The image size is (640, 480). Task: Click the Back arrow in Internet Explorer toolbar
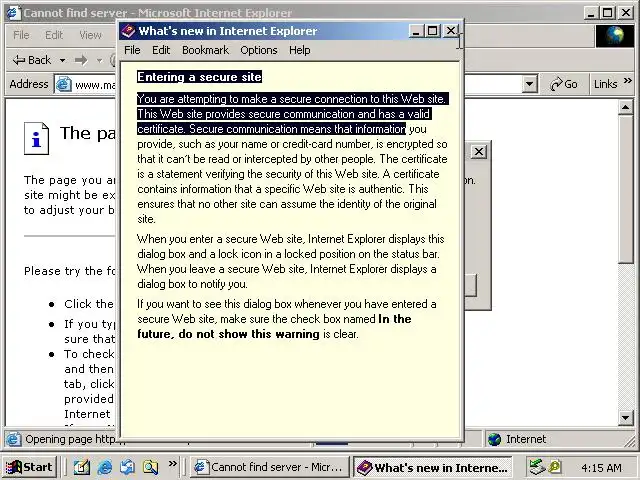(32, 60)
